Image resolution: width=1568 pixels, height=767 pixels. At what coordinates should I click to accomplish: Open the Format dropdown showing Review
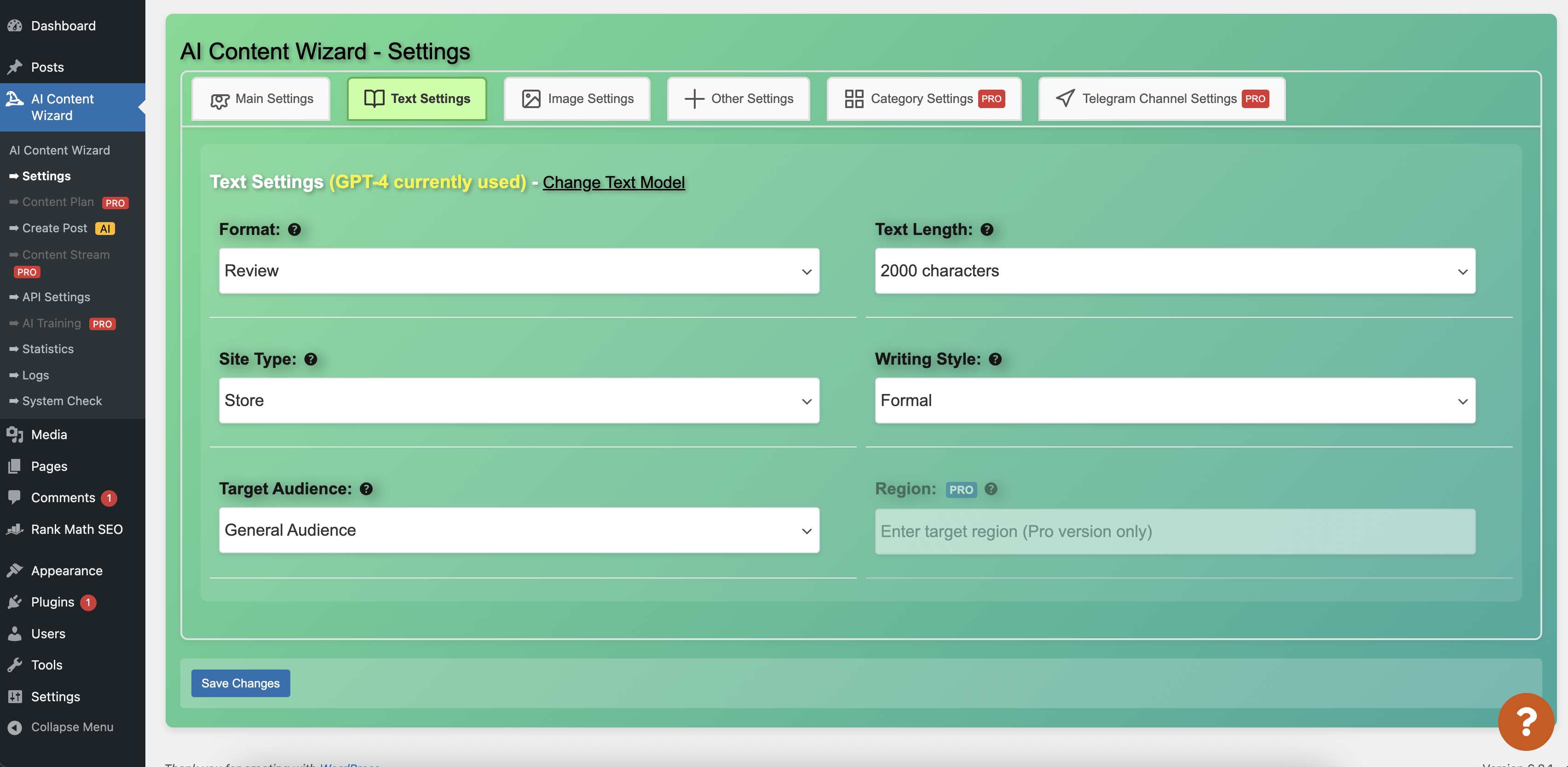coord(519,271)
